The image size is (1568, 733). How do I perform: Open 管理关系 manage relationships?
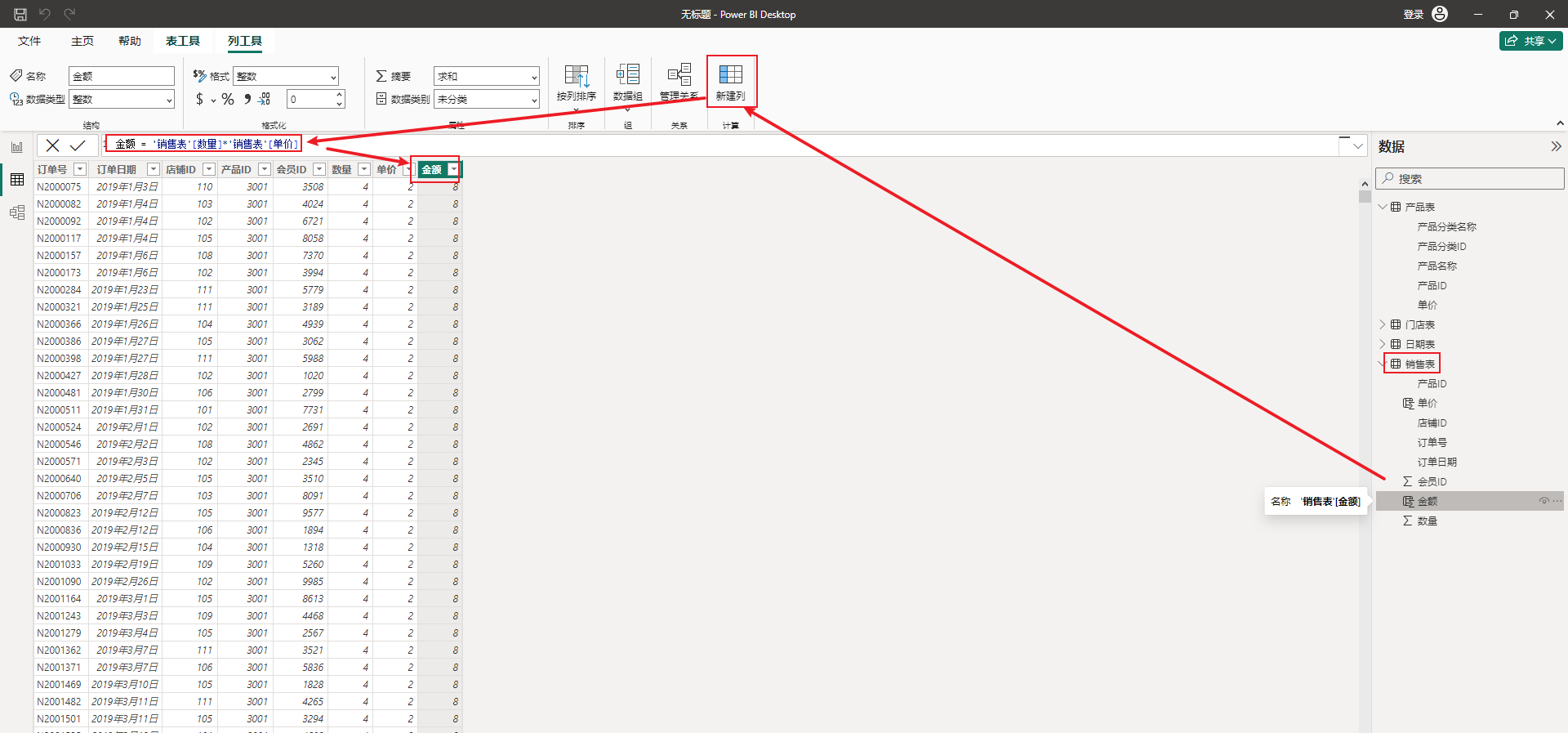[679, 82]
